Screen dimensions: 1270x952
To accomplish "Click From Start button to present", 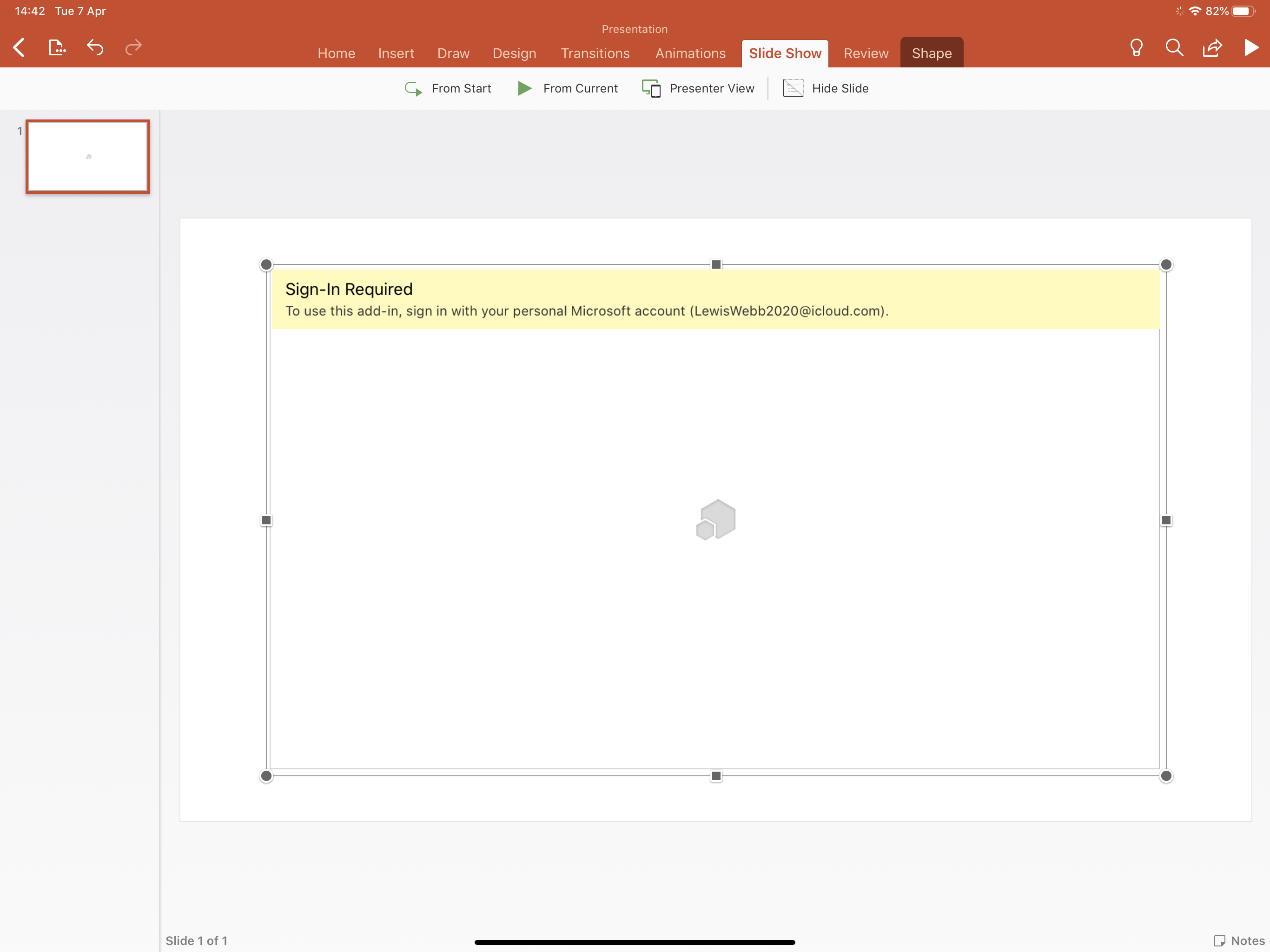I will 449,88.
